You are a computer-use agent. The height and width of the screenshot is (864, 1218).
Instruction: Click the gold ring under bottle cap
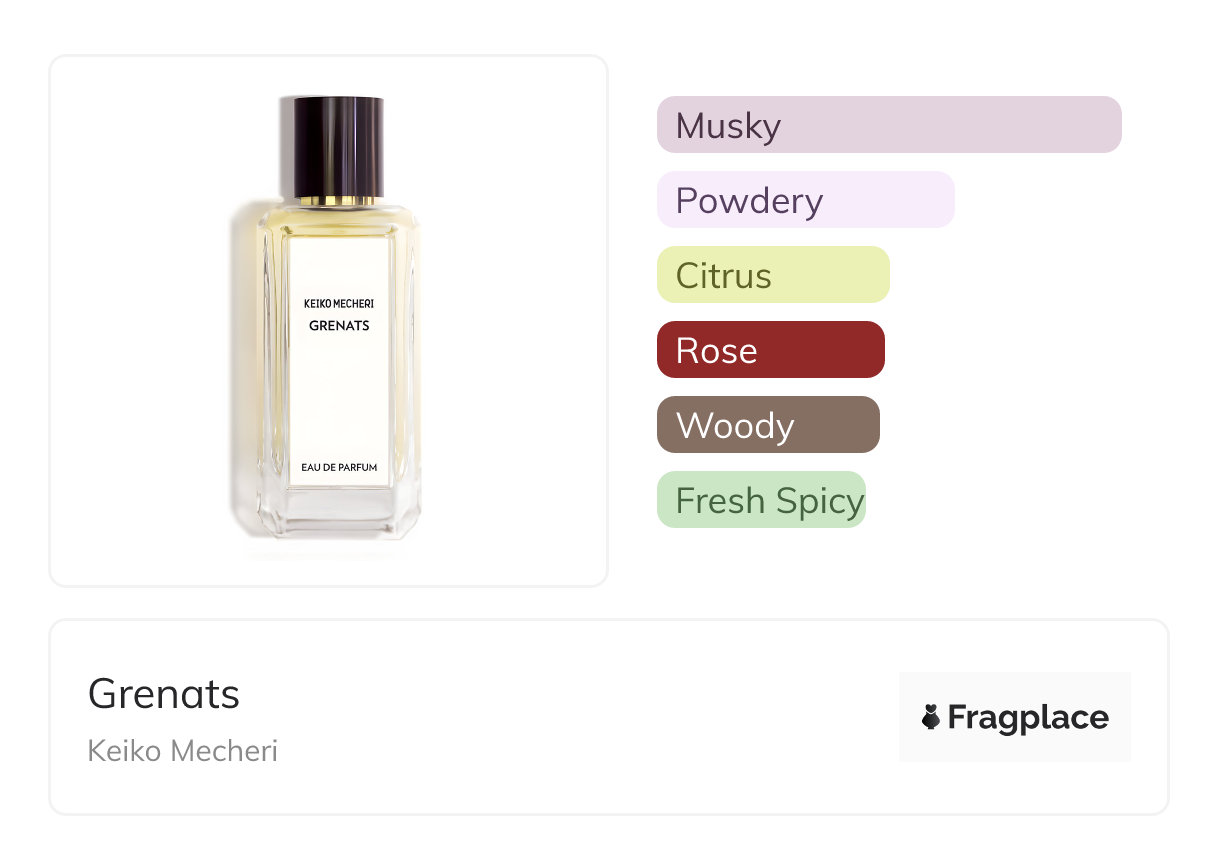tap(332, 201)
